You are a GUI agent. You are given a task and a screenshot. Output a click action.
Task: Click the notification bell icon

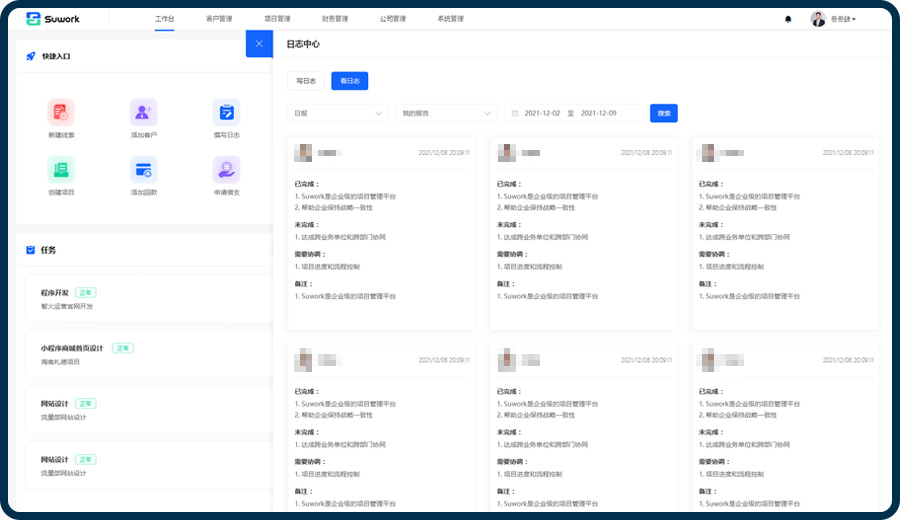pyautogui.click(x=788, y=19)
